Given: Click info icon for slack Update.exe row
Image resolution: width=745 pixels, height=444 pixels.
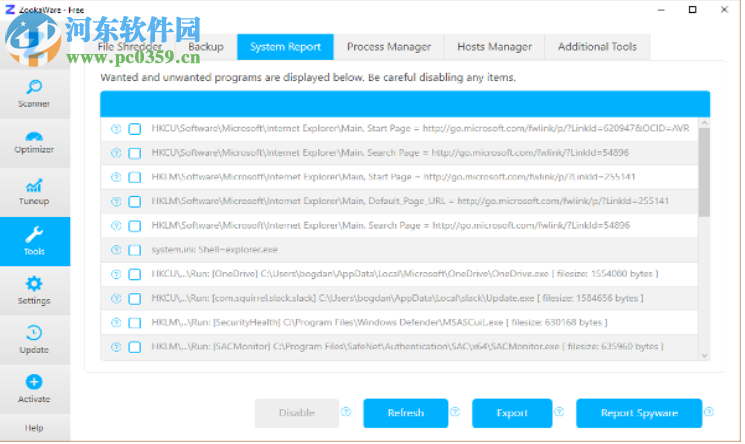Looking at the screenshot, I should 116,299.
